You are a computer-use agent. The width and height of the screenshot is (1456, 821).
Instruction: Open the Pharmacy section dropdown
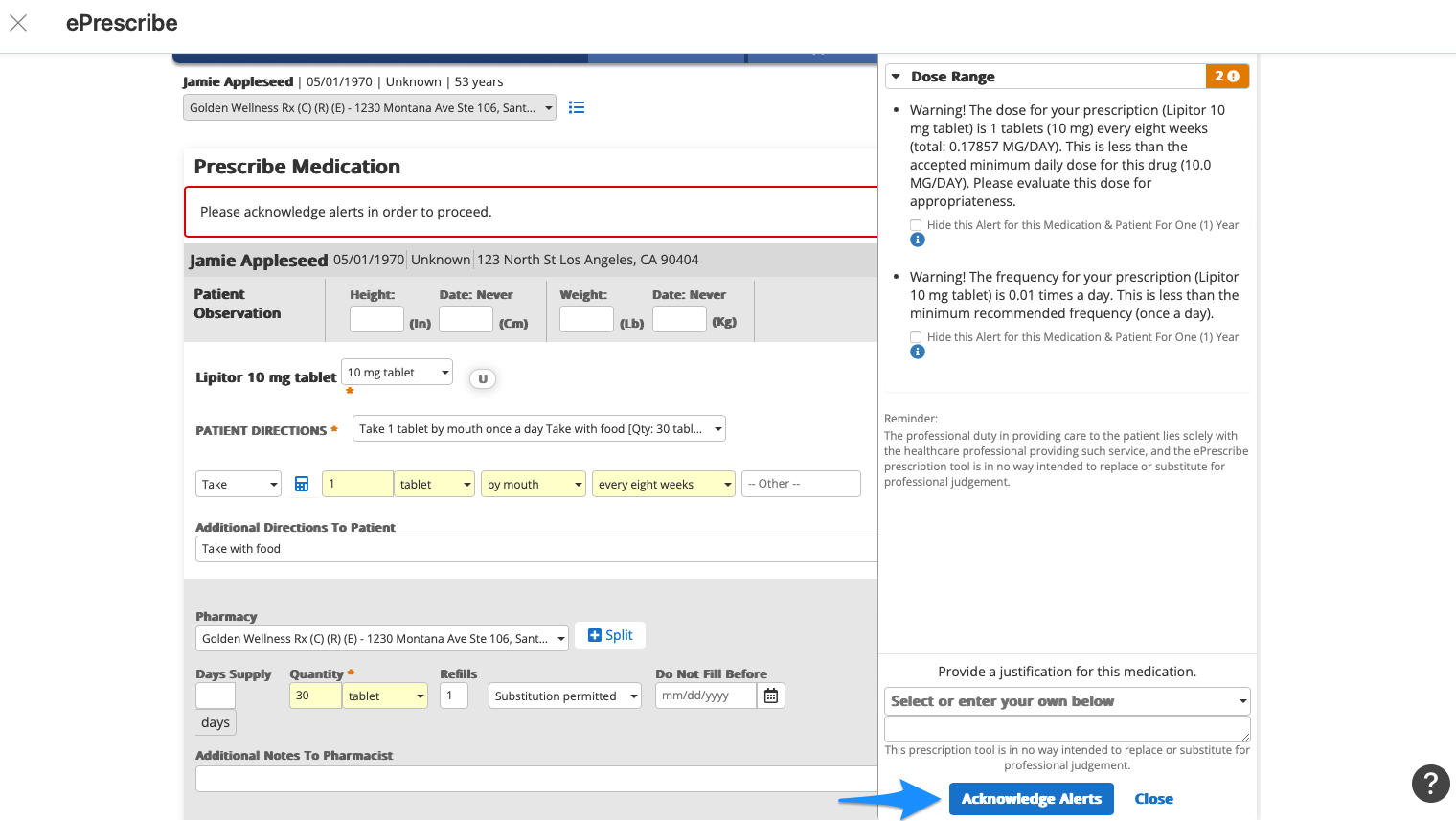point(382,638)
